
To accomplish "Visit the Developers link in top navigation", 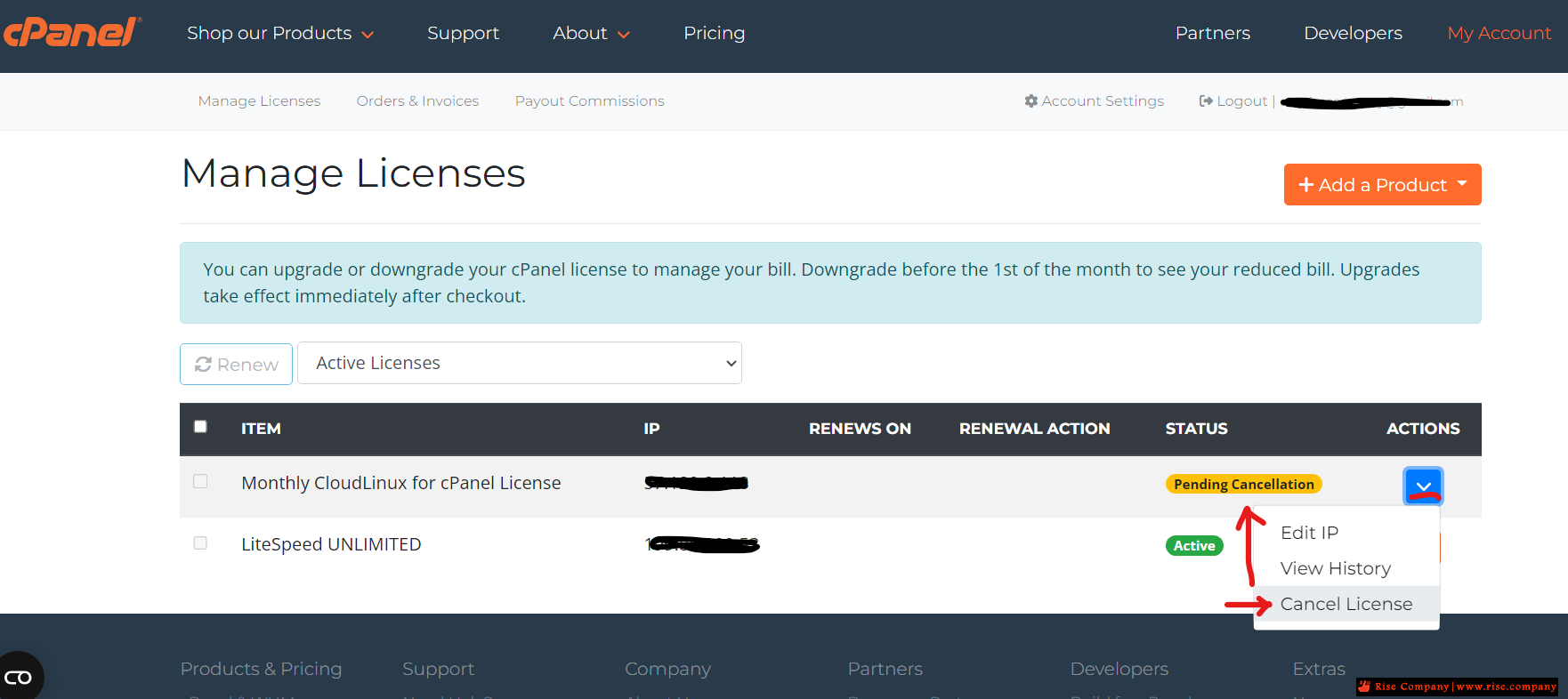I will click(1353, 33).
